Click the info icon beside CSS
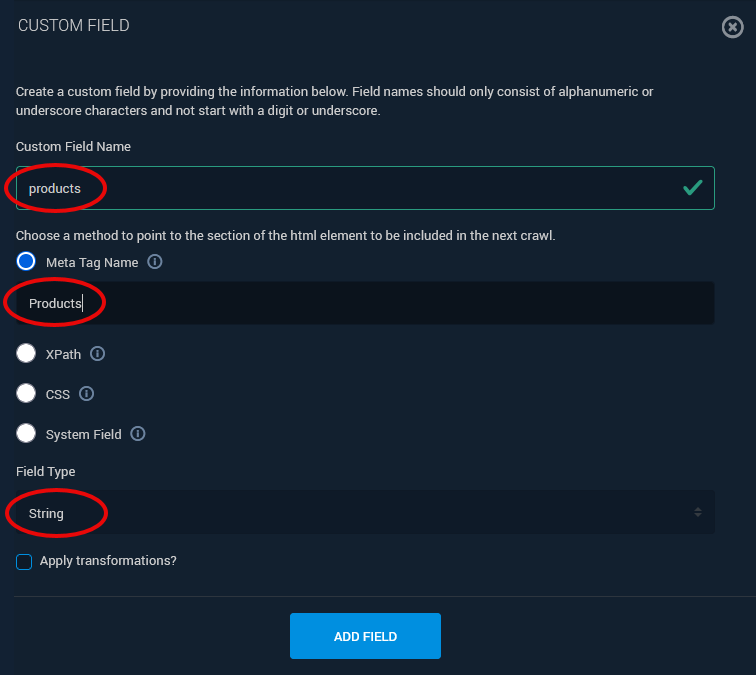756x675 pixels. (x=87, y=394)
